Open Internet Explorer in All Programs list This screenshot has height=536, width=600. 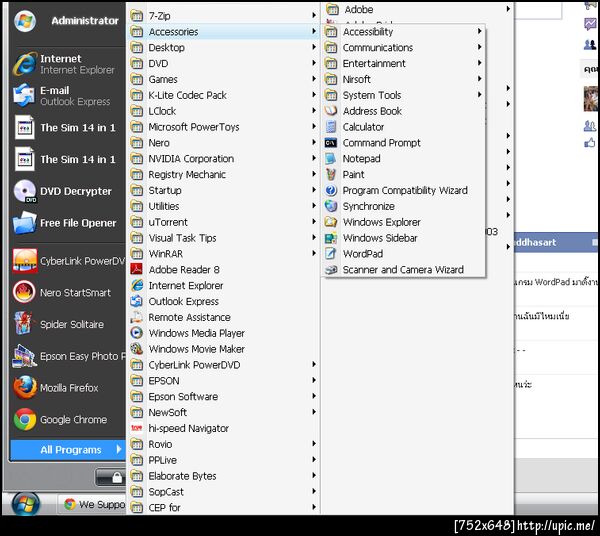223,285
